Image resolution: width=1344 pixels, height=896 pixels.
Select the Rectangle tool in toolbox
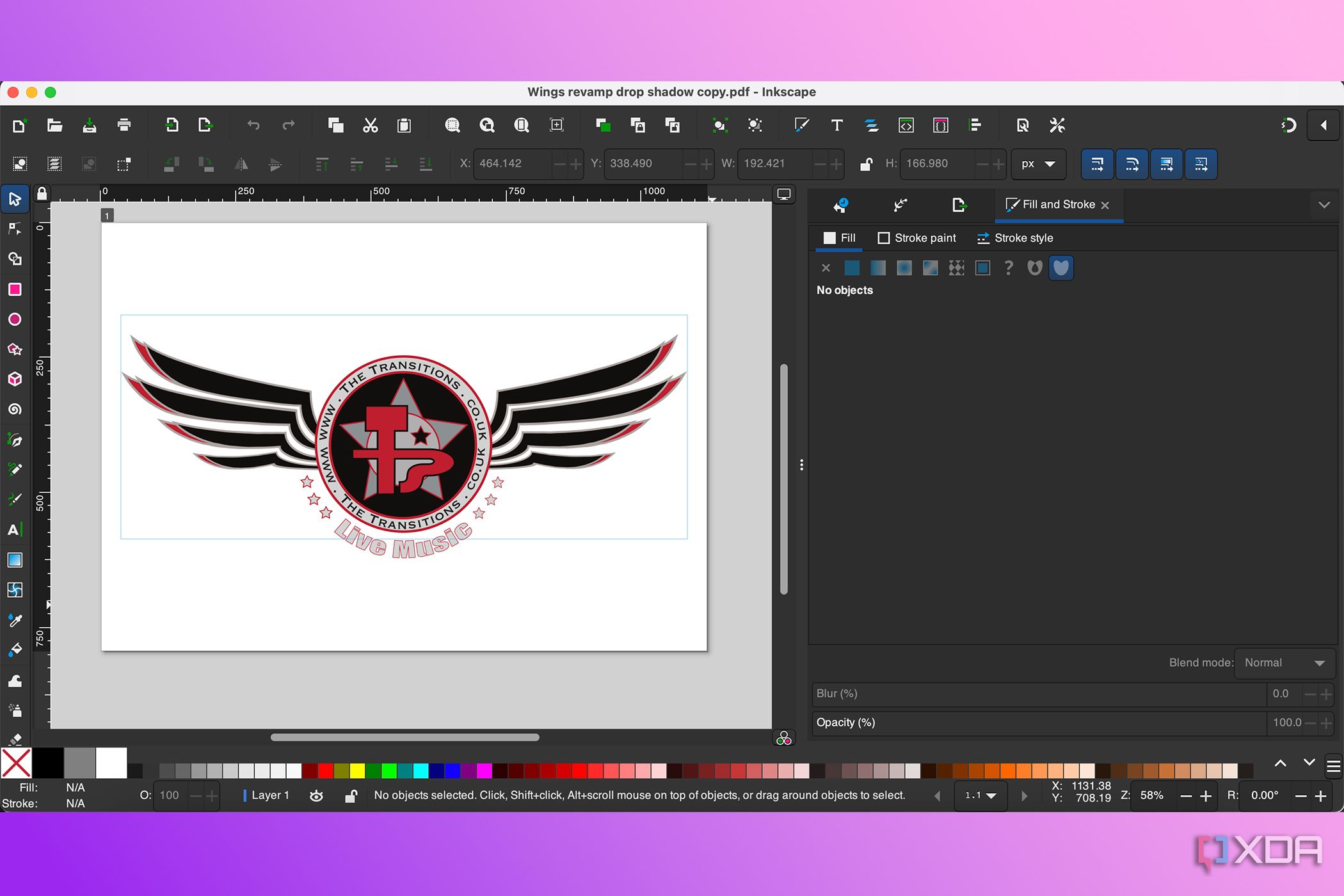click(15, 289)
